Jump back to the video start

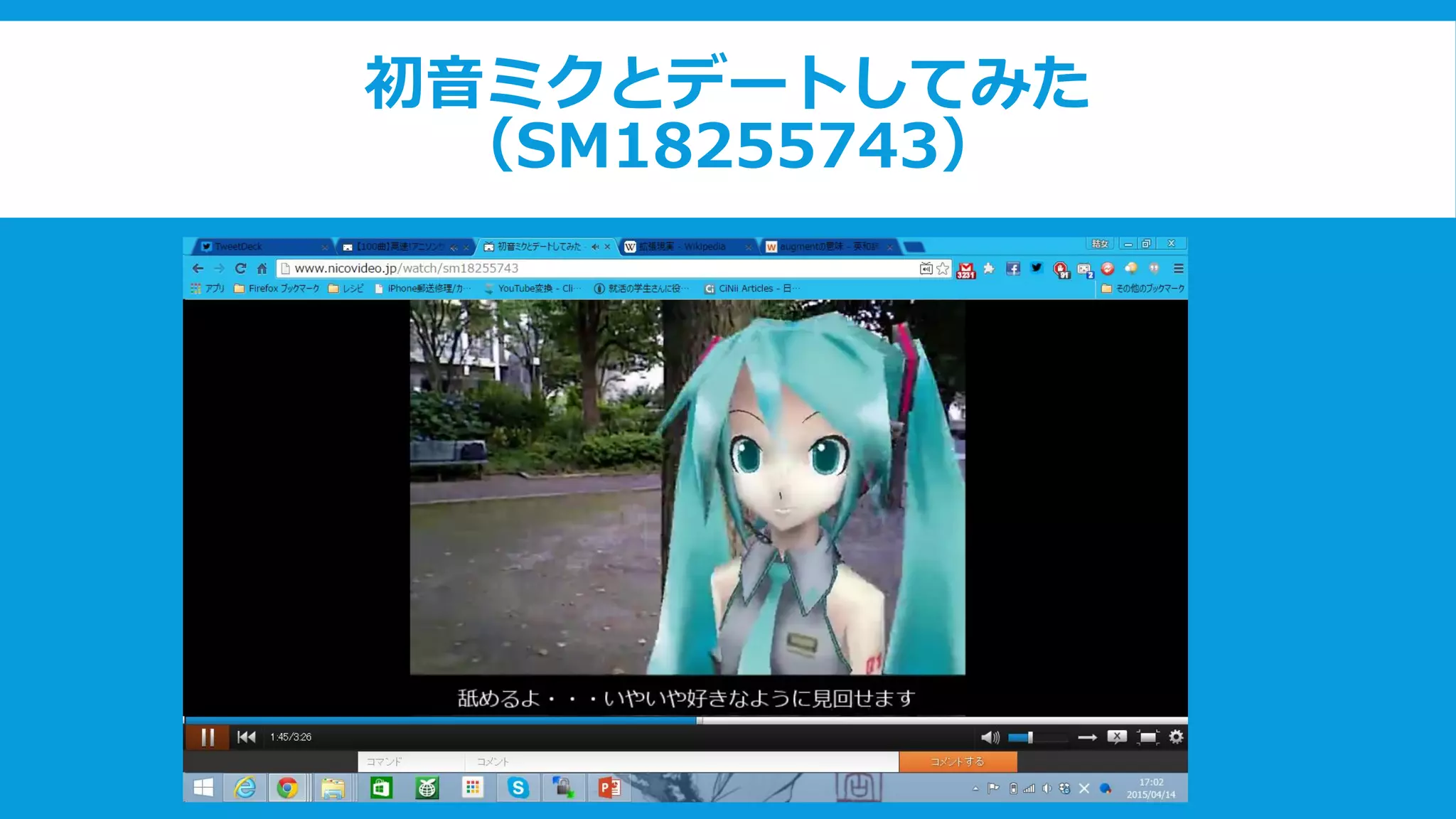[246, 737]
